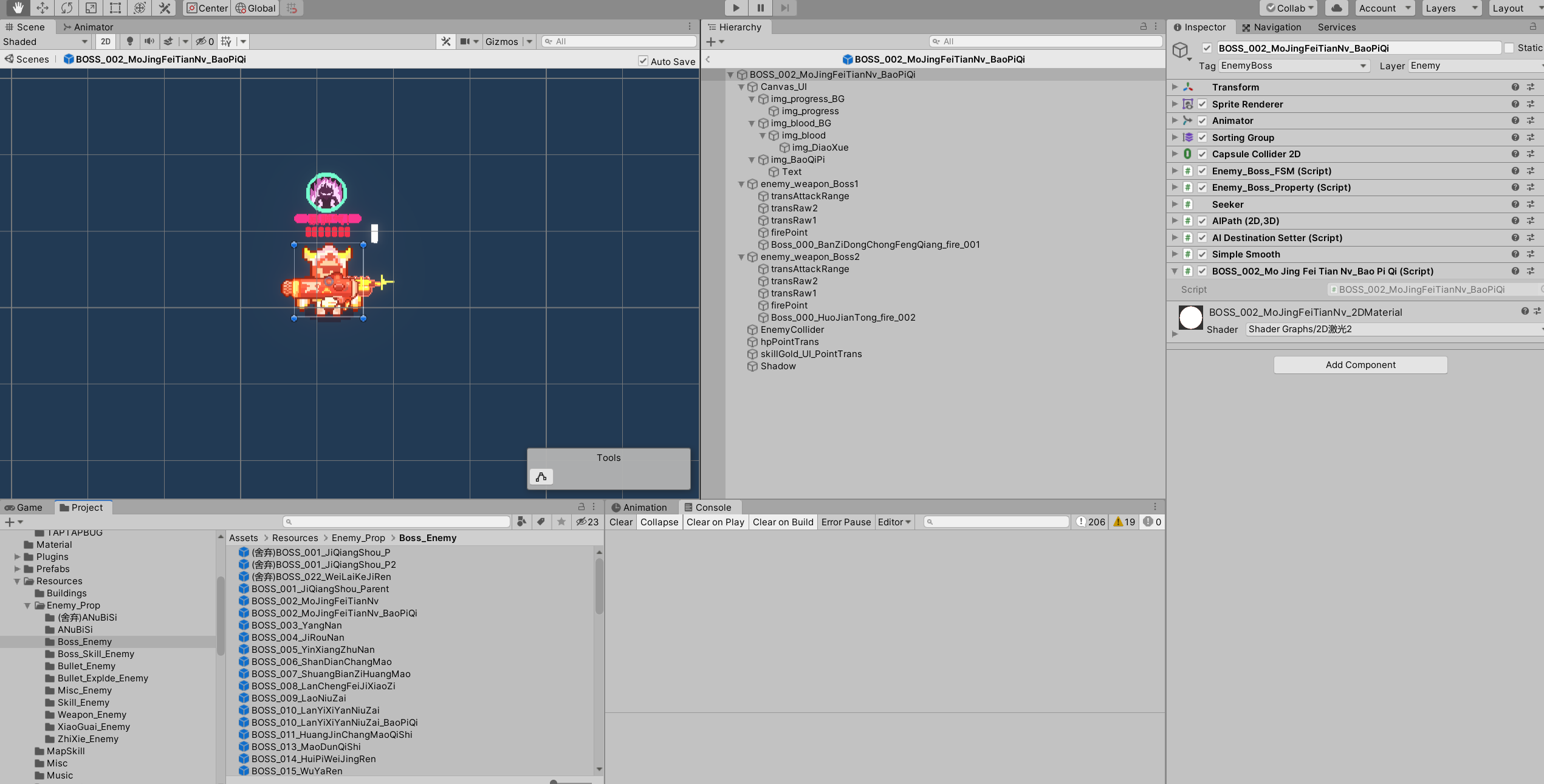The width and height of the screenshot is (1544, 784).
Task: Expand the Transform component
Action: coord(1175,87)
